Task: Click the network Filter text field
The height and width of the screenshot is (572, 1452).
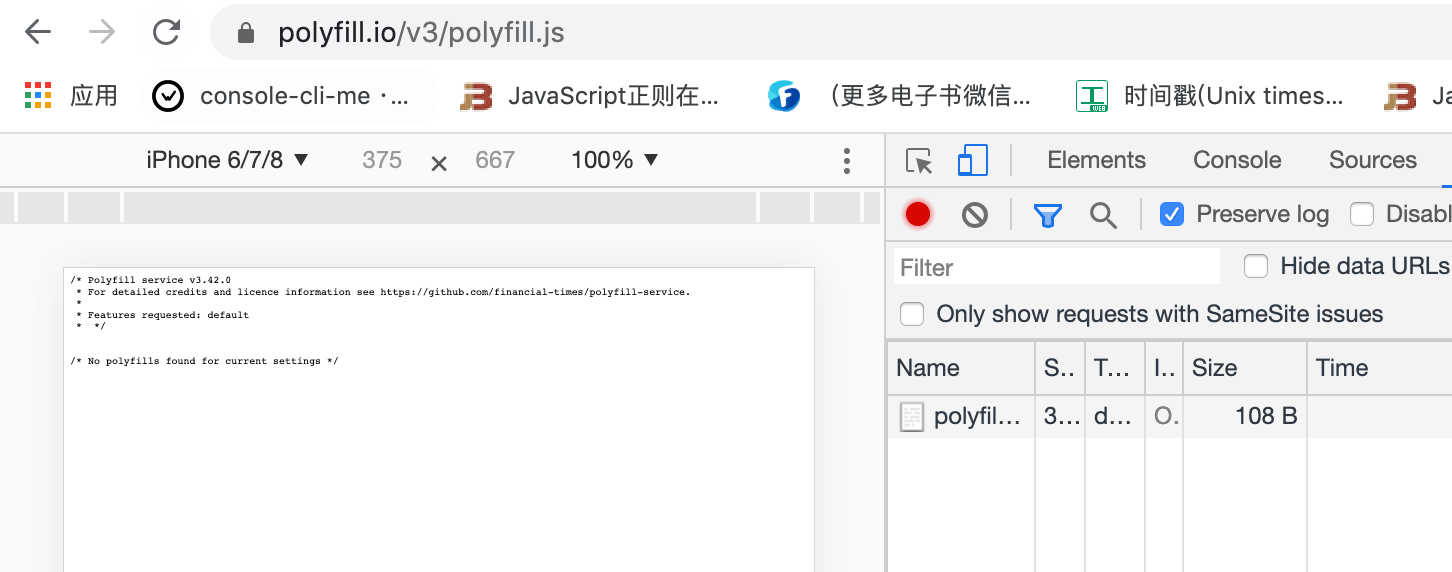Action: [x=1056, y=267]
